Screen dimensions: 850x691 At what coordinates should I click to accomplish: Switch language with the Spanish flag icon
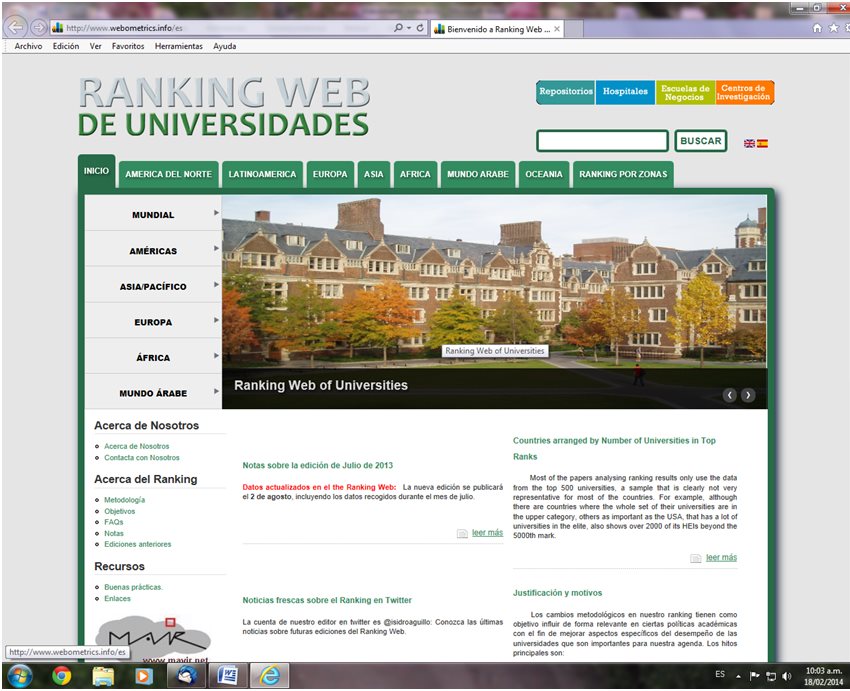coord(762,144)
